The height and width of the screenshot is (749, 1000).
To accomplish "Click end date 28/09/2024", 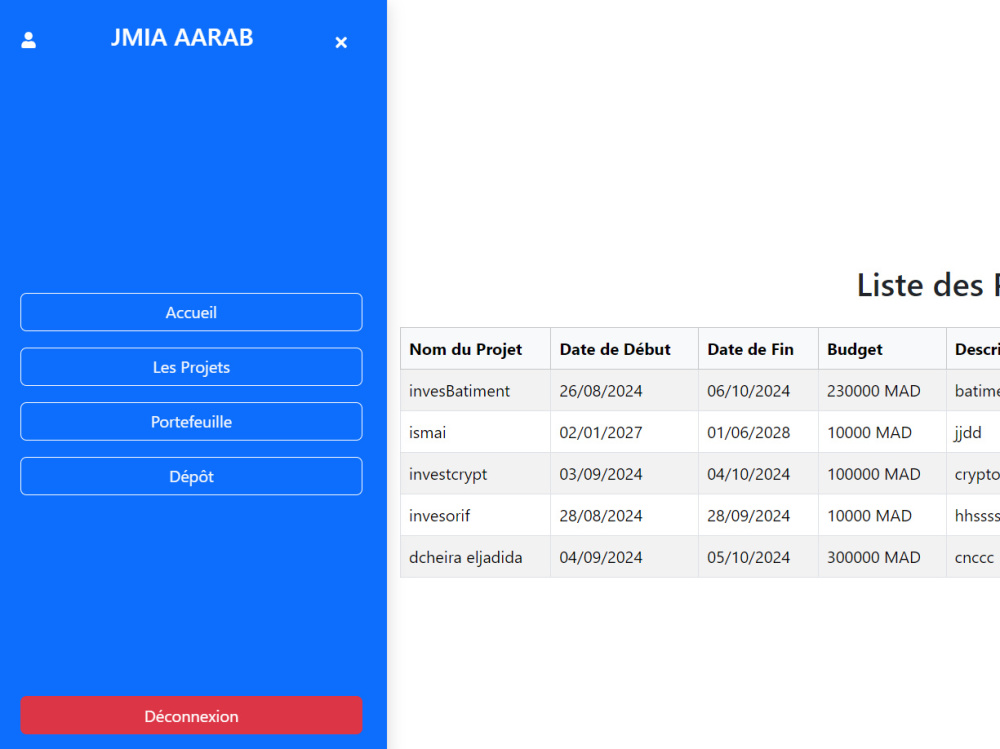I will point(749,515).
